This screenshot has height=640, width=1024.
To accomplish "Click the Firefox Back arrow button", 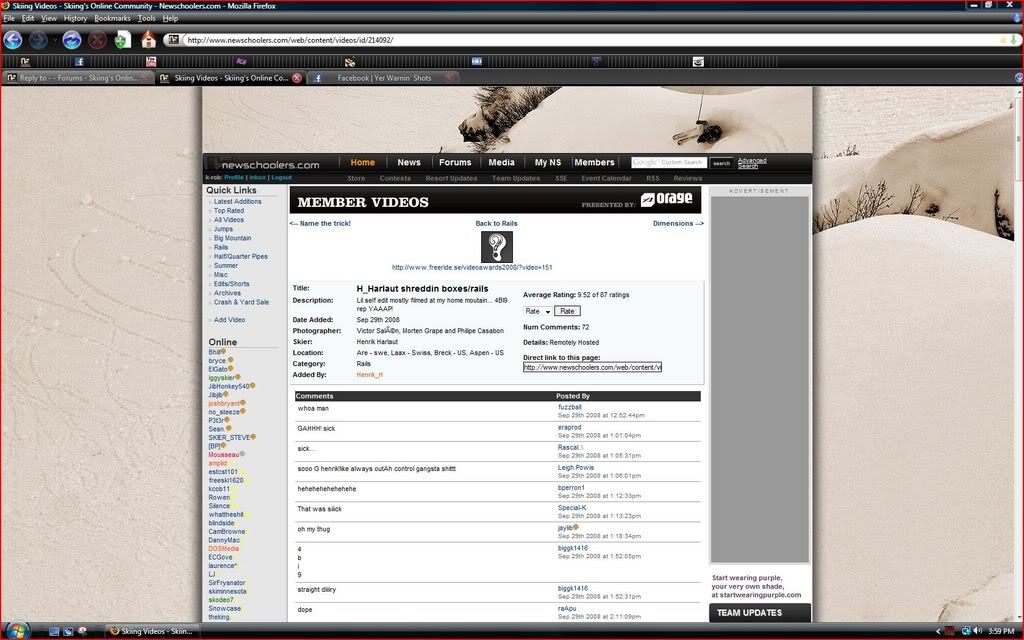I will [x=13, y=40].
